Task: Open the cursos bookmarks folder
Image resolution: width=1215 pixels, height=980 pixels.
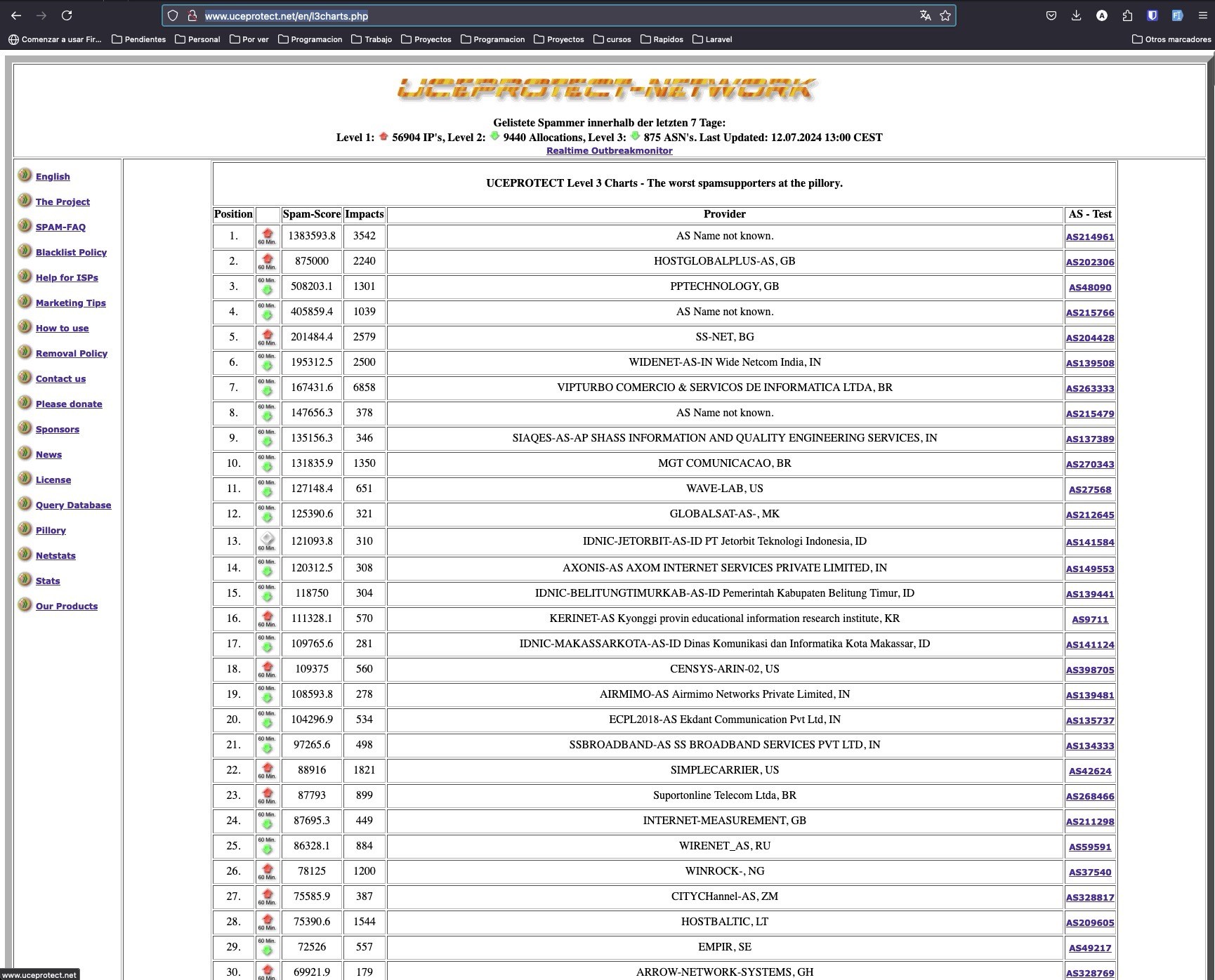Action: 612,39
